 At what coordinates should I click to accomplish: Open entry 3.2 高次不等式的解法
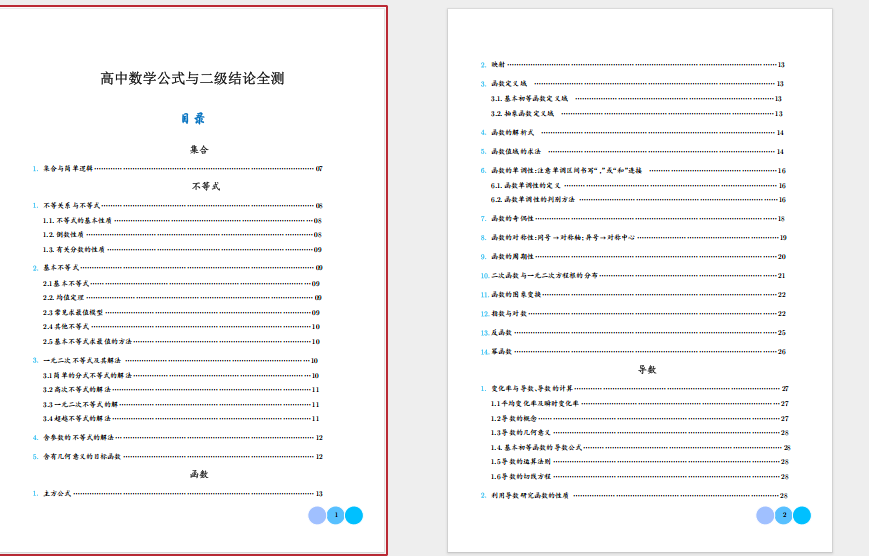[x=181, y=389]
